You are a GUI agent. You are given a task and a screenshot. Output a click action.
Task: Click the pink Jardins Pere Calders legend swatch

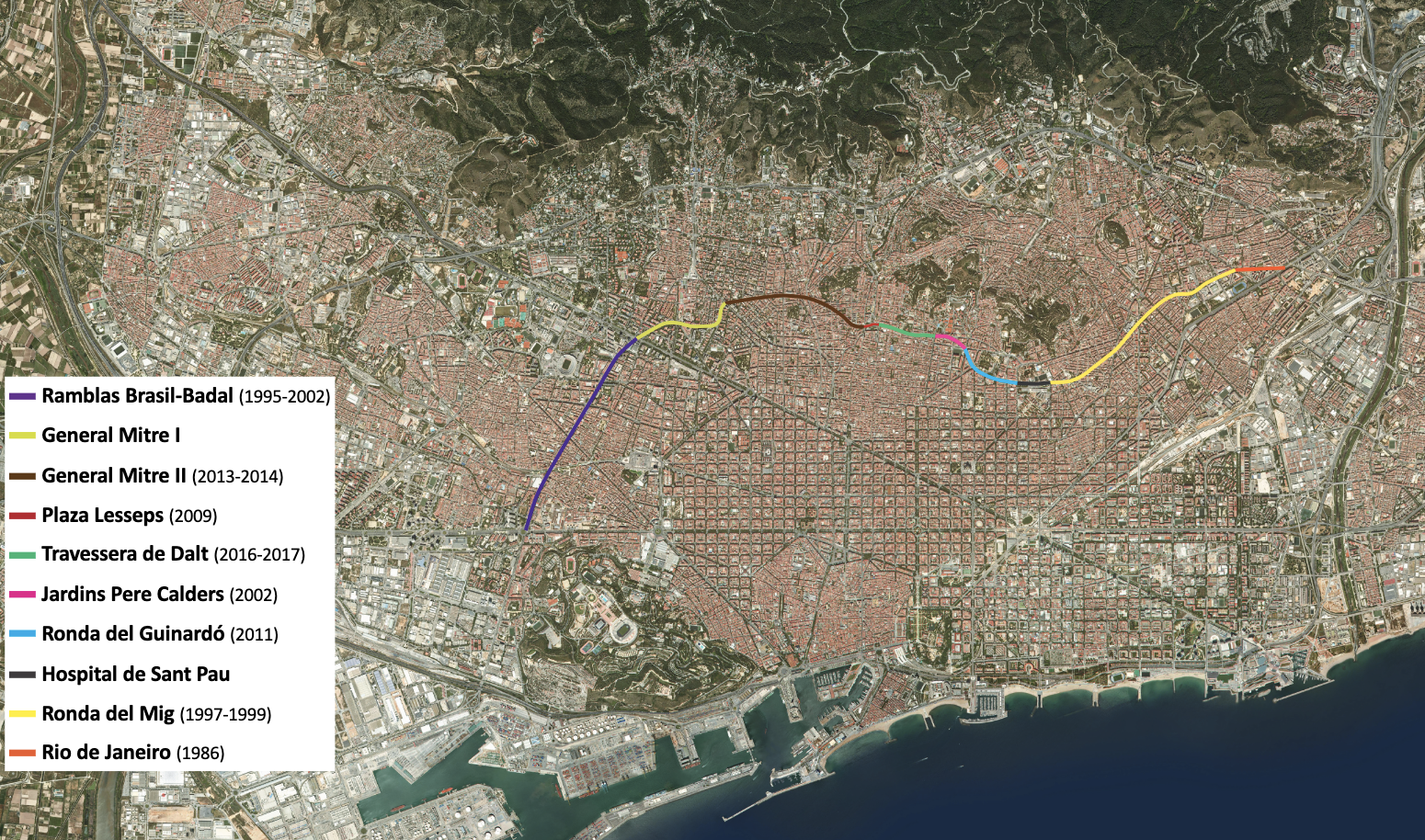(22, 596)
